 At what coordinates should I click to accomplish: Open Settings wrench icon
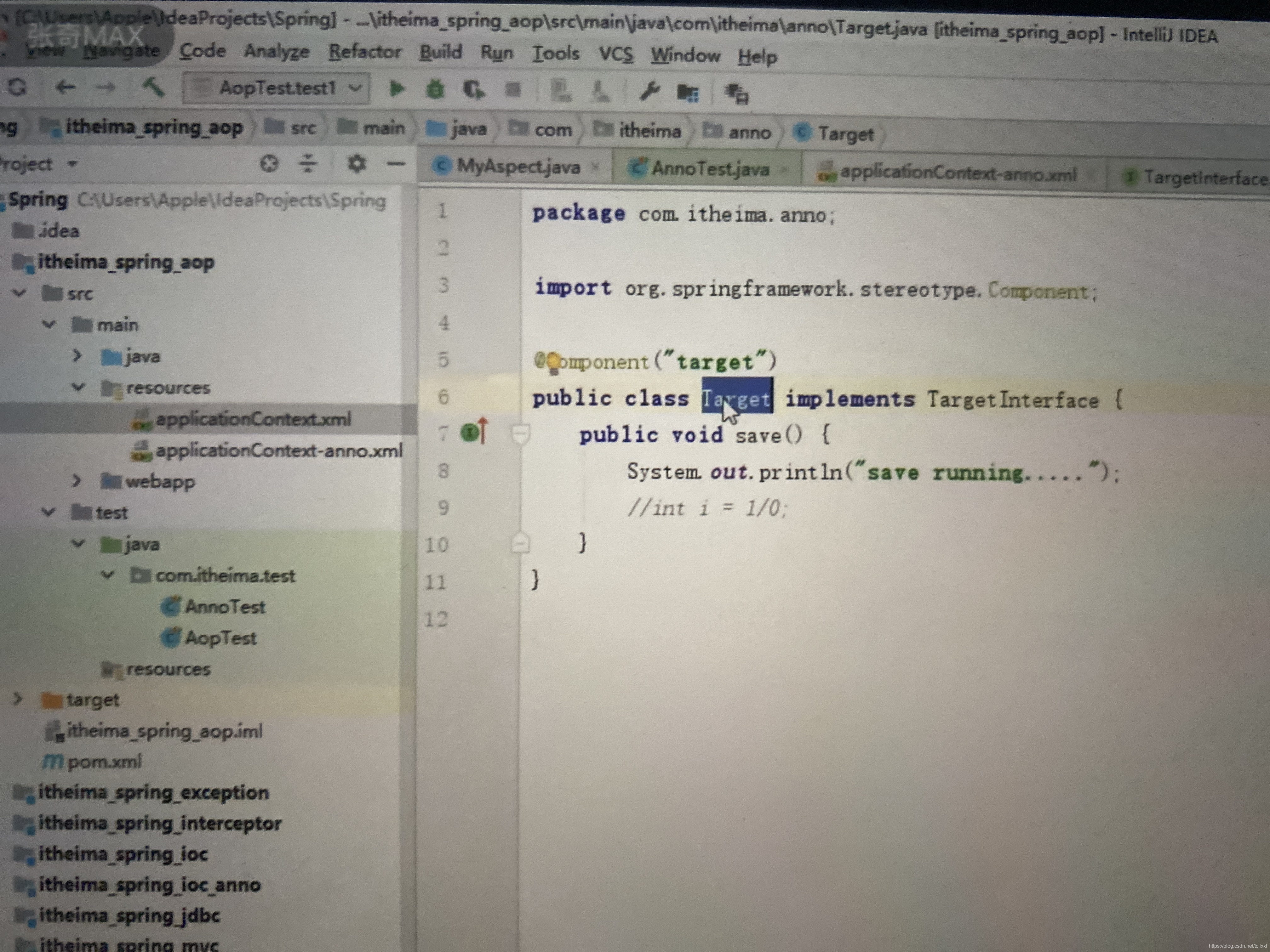649,92
